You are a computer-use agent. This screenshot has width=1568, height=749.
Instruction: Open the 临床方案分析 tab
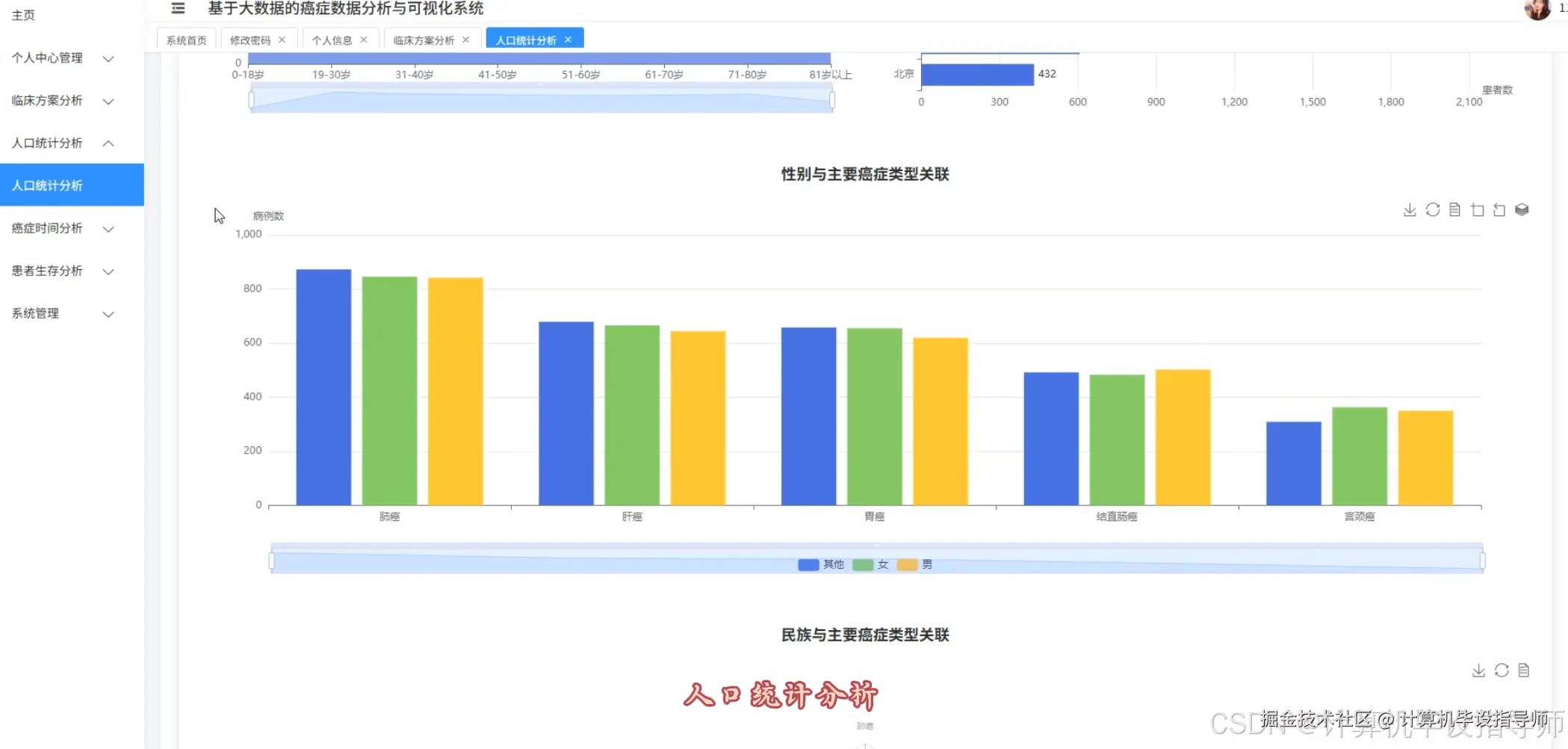click(x=423, y=40)
